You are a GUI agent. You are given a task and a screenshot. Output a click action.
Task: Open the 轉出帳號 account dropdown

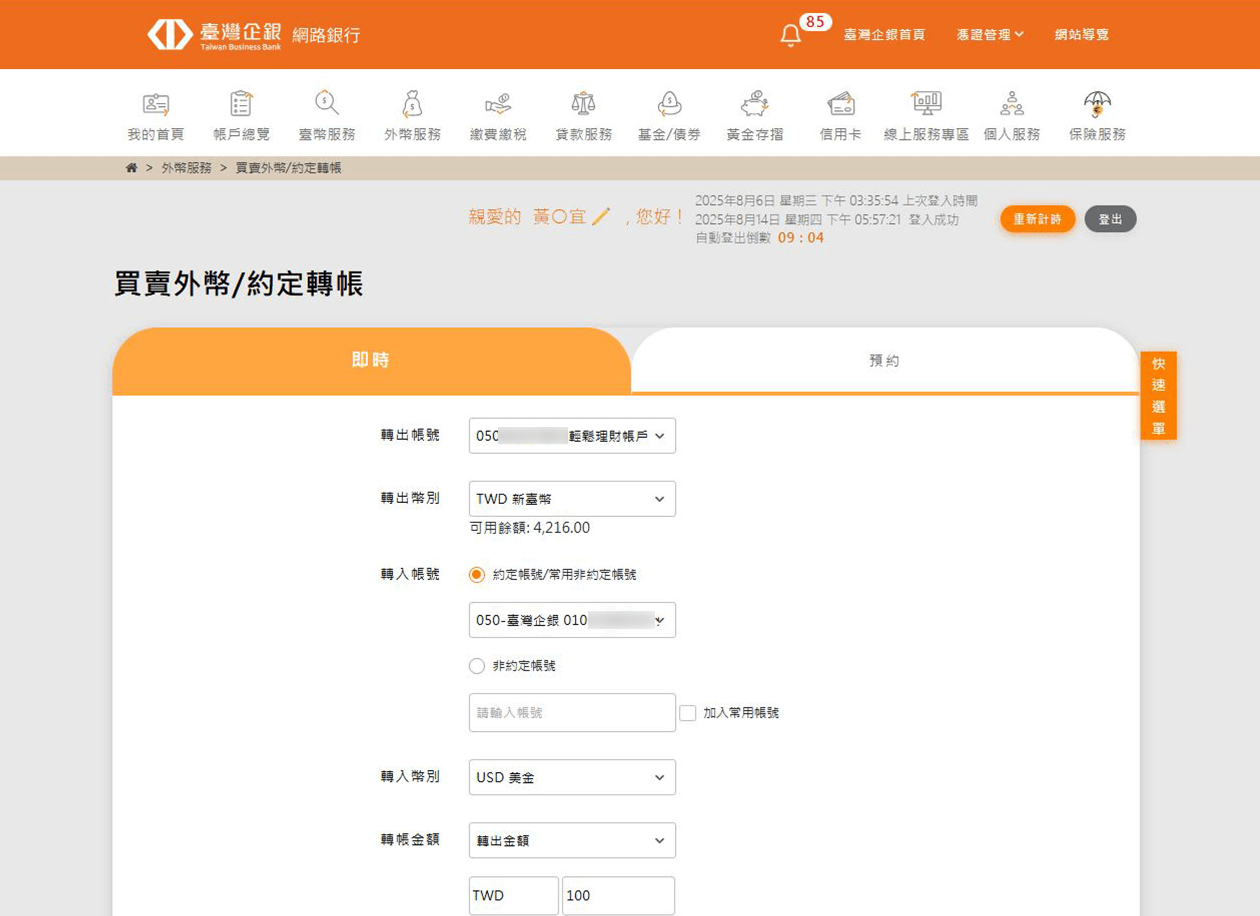pos(572,436)
